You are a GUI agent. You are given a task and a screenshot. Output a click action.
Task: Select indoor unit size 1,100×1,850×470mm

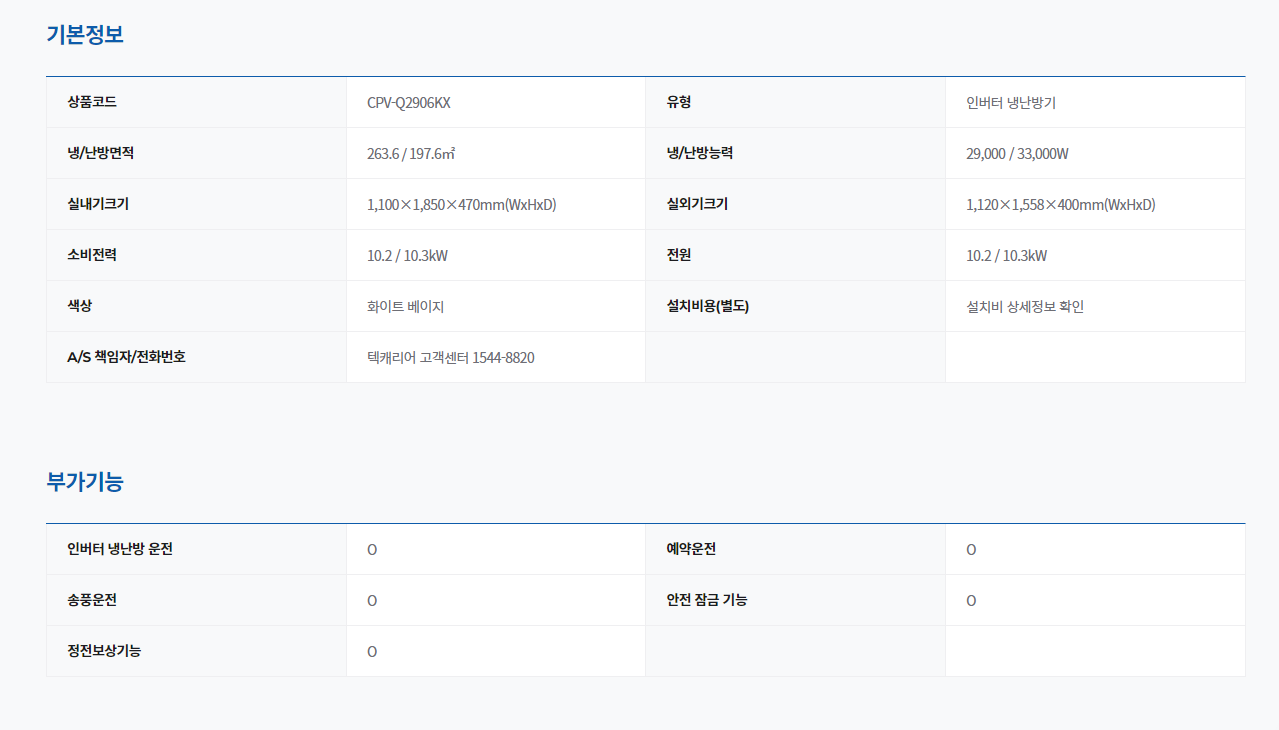[461, 205]
